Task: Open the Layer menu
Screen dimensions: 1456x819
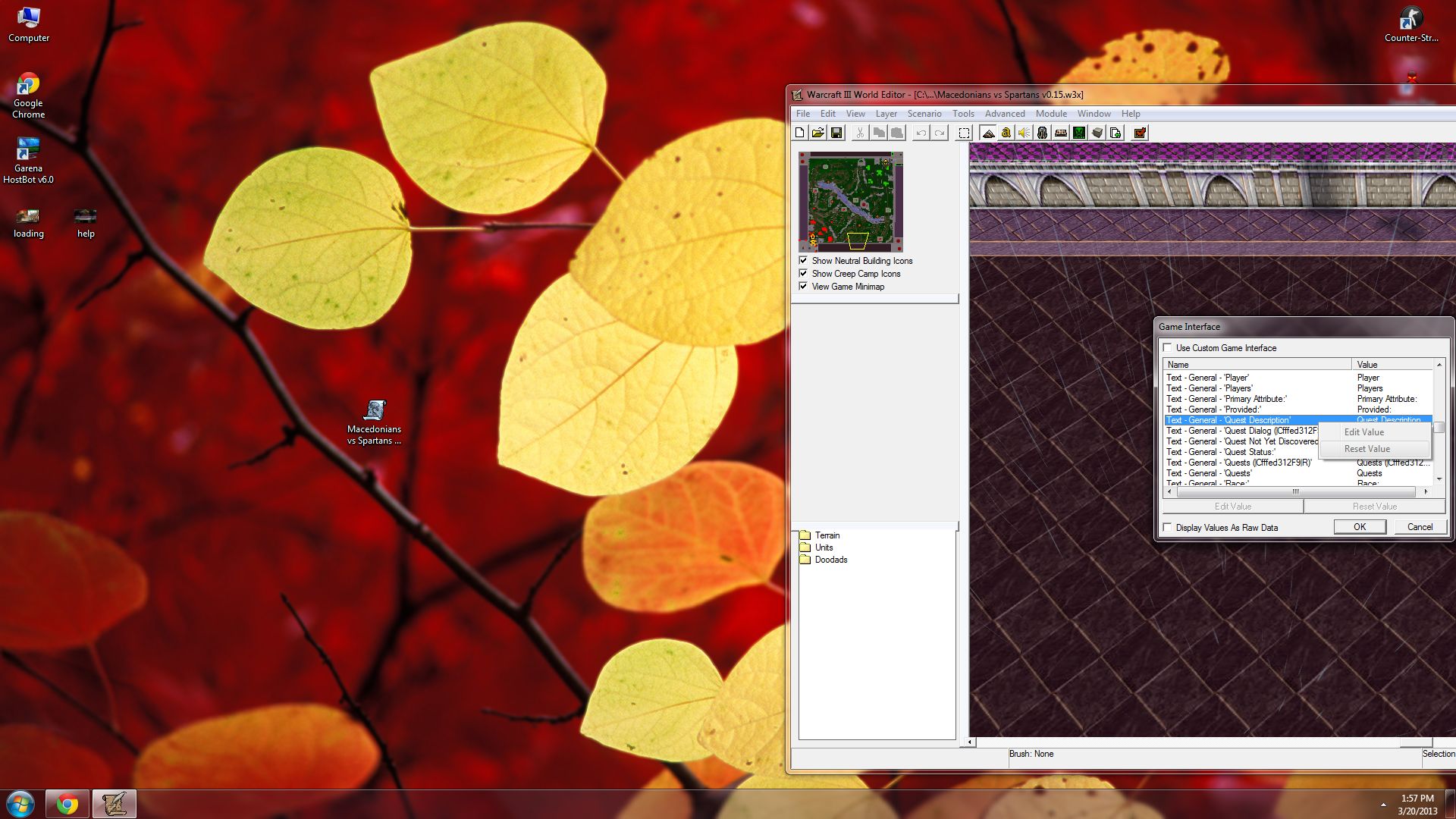Action: tap(886, 114)
